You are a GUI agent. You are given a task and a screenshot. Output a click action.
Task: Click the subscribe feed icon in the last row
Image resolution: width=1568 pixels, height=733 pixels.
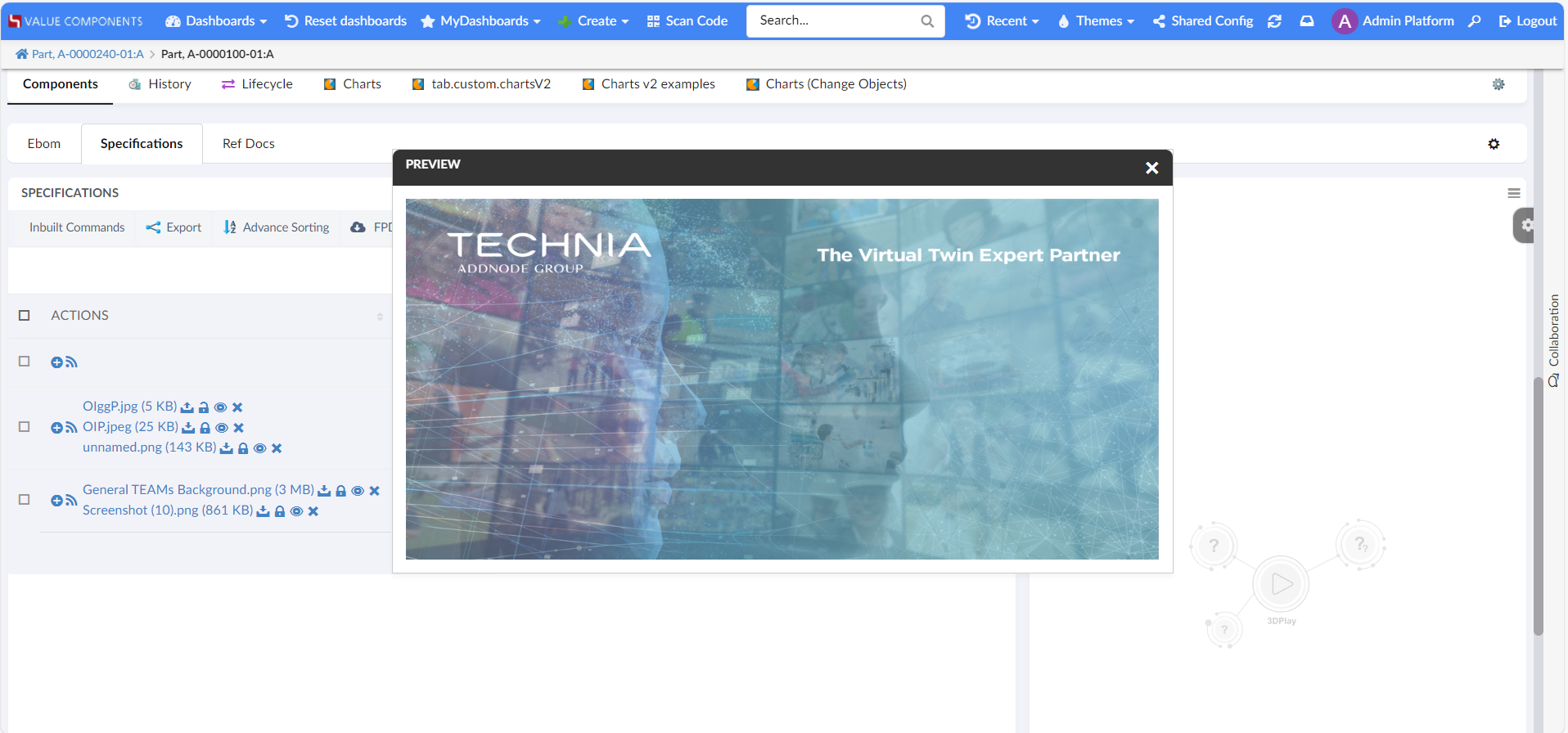click(x=72, y=501)
